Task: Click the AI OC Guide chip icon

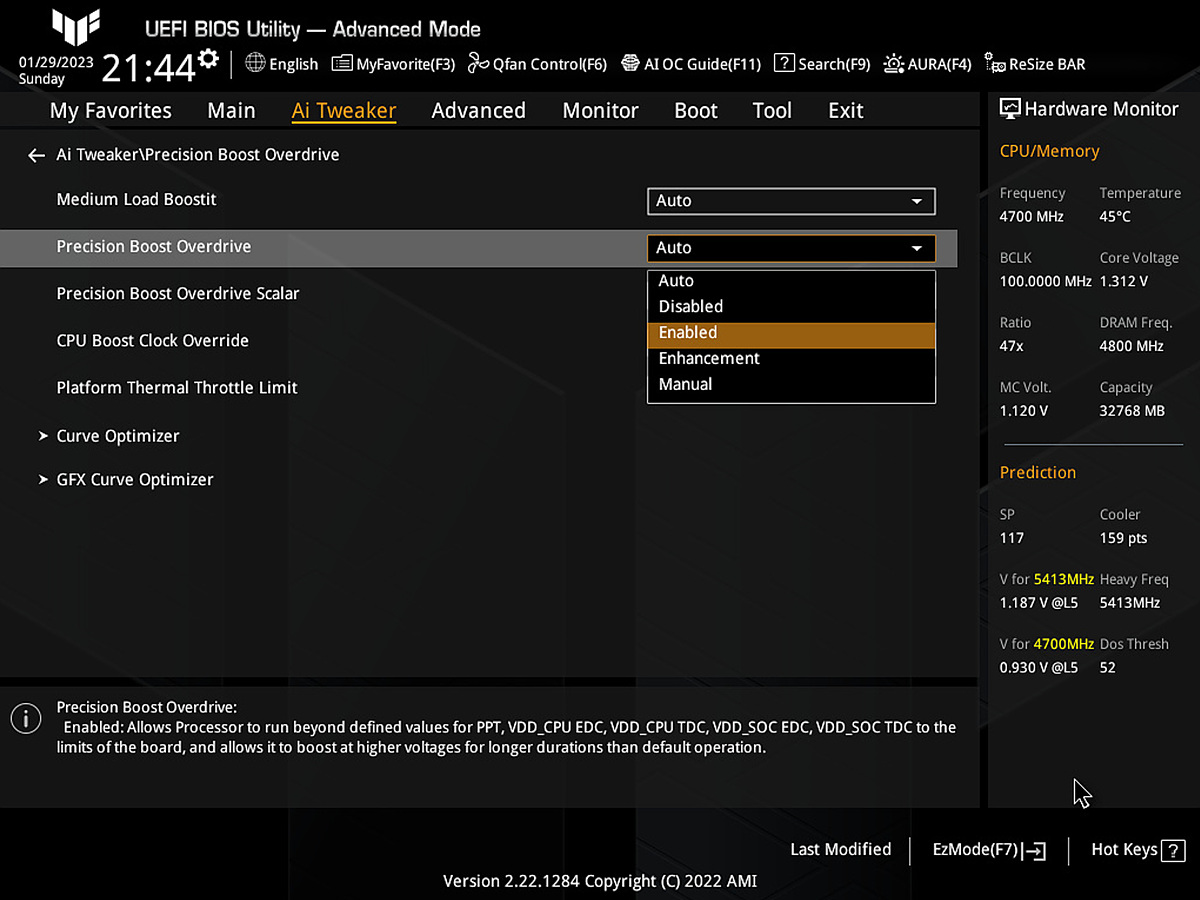Action: click(630, 63)
